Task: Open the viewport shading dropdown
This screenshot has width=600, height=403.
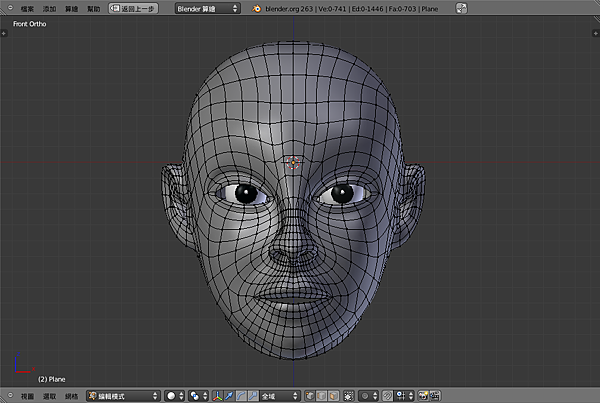Action: coord(177,395)
